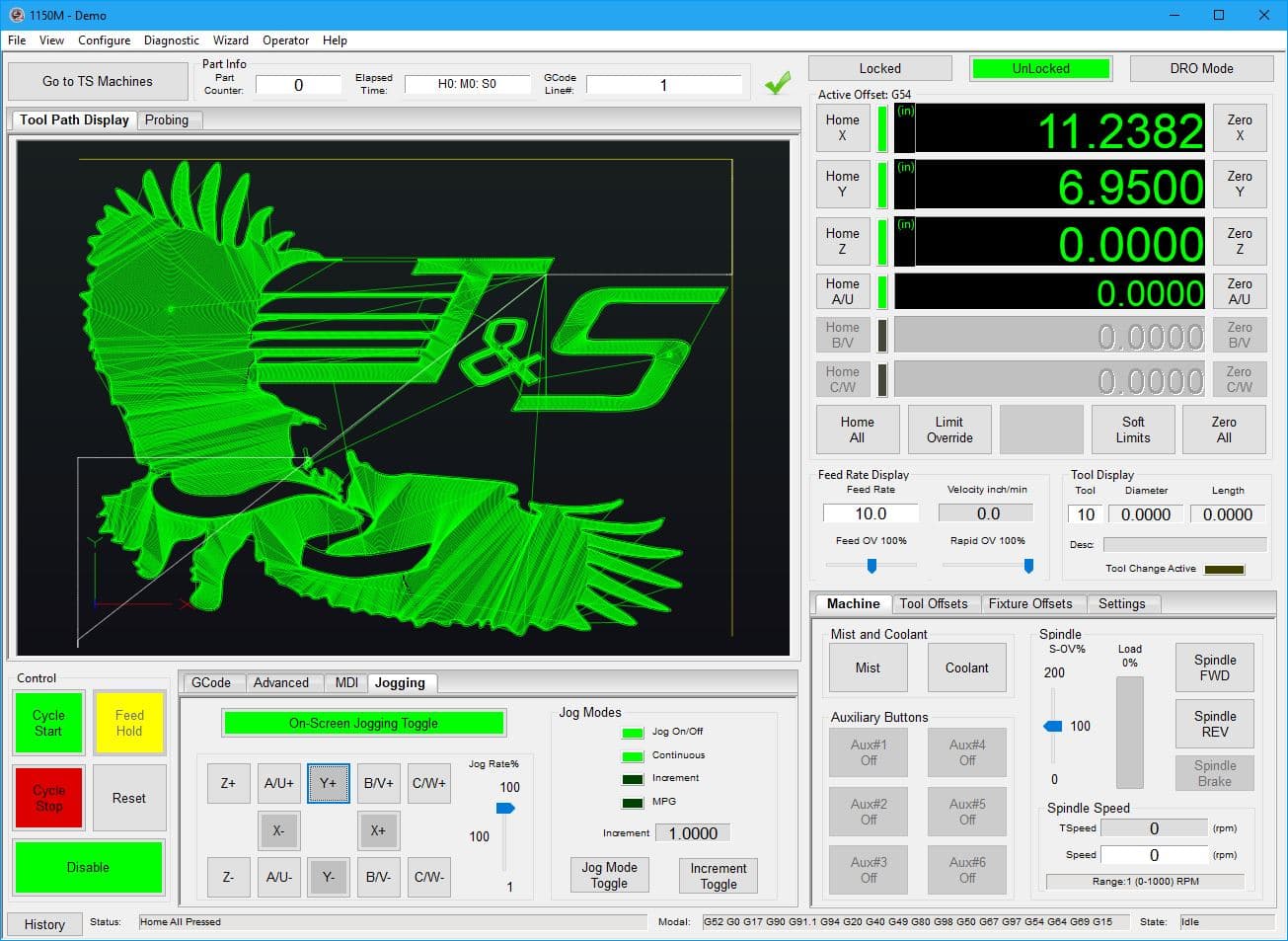This screenshot has width=1288, height=941.
Task: Toggle On-Screen Jogging
Action: tap(363, 723)
